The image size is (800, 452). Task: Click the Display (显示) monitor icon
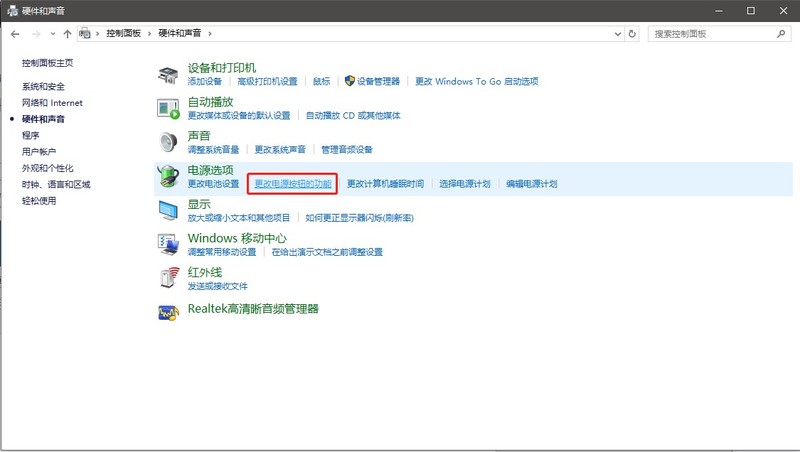[x=168, y=210]
